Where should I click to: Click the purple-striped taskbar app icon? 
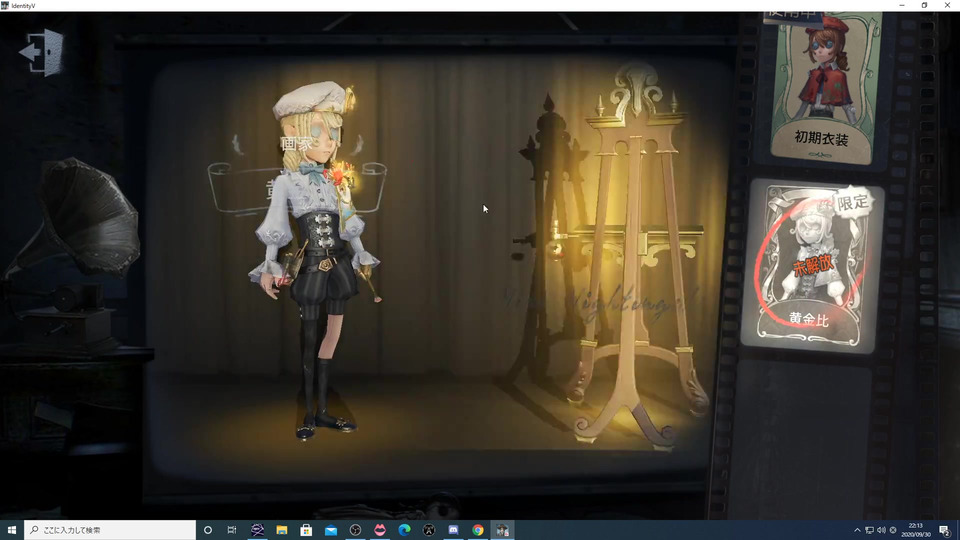257,530
